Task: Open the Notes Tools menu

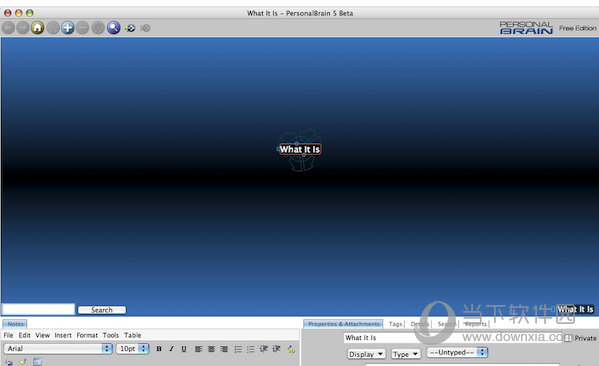Action: click(x=111, y=335)
